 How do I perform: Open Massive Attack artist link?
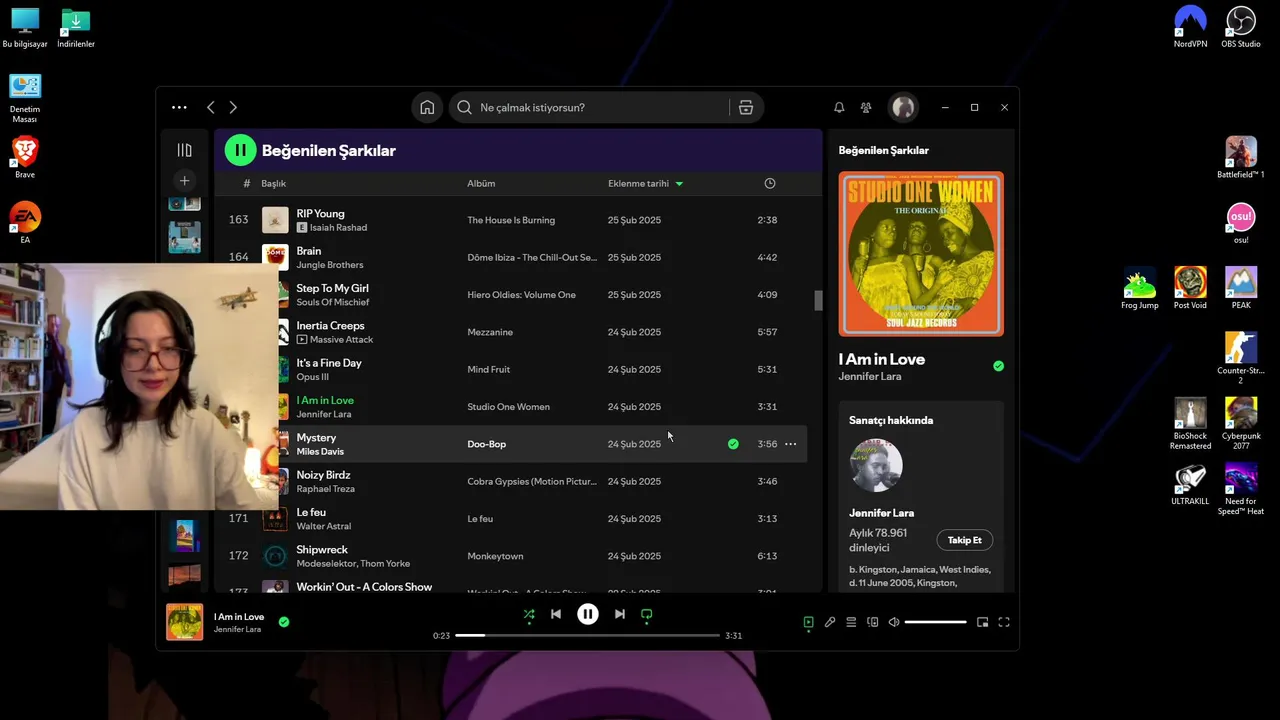click(341, 340)
